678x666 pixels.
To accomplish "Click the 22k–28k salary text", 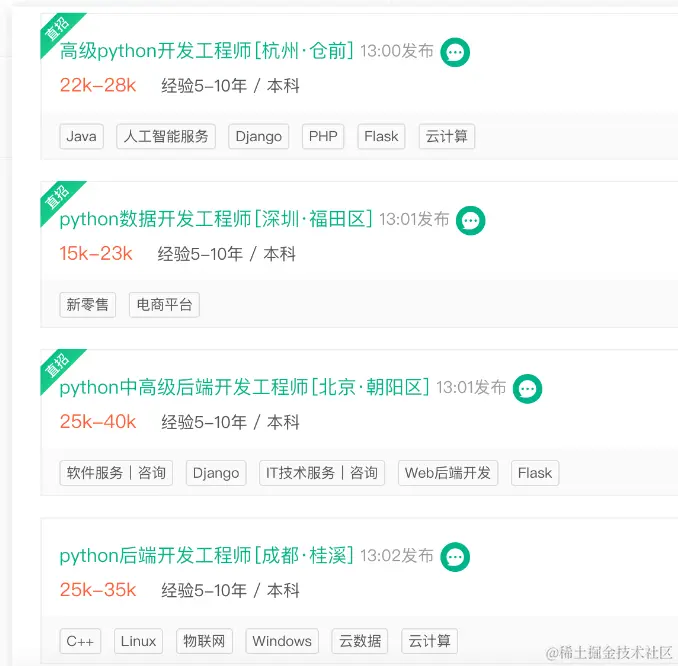I will coord(98,85).
